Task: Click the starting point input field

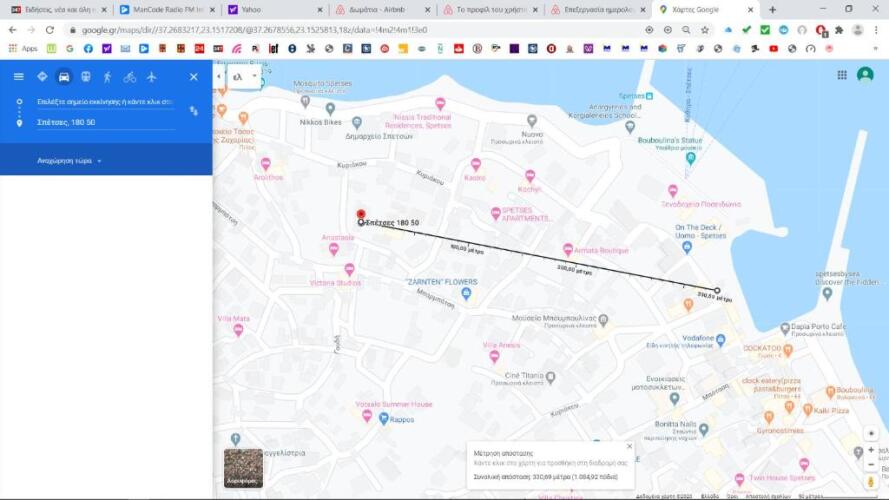Action: pyautogui.click(x=105, y=102)
